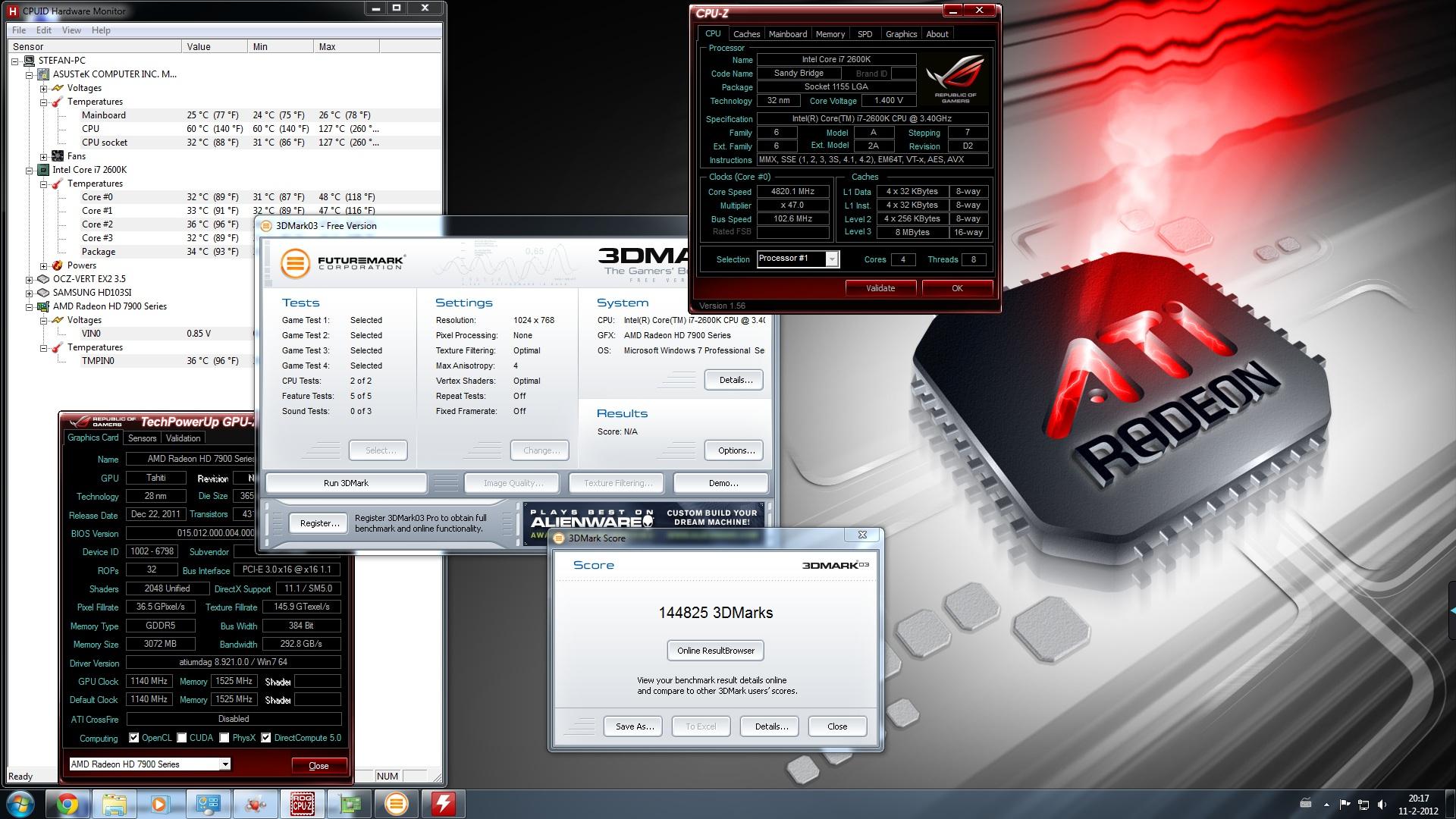Click the SAMSUNG HD103SI drive icon
This screenshot has height=819, width=1456.
click(x=44, y=293)
